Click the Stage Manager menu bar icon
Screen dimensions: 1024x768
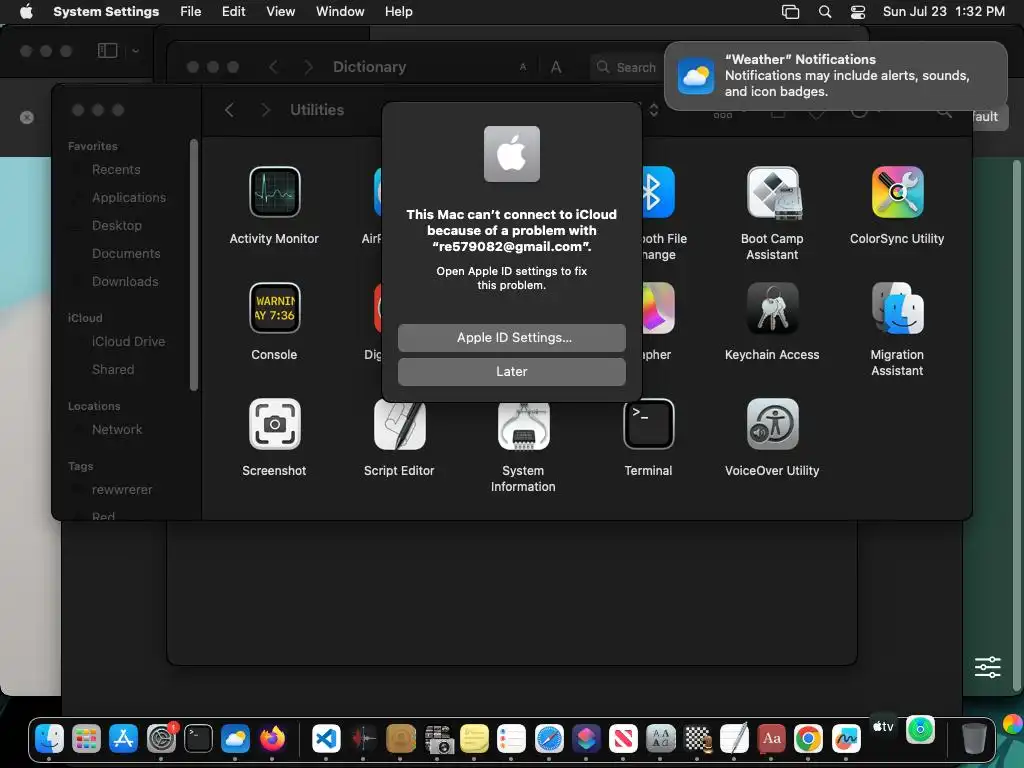tap(790, 12)
